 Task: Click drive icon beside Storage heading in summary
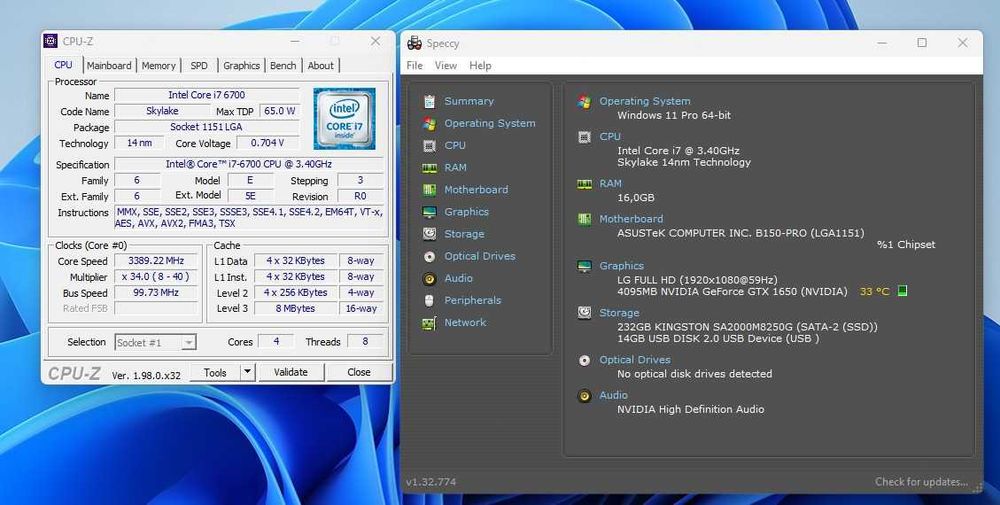584,313
